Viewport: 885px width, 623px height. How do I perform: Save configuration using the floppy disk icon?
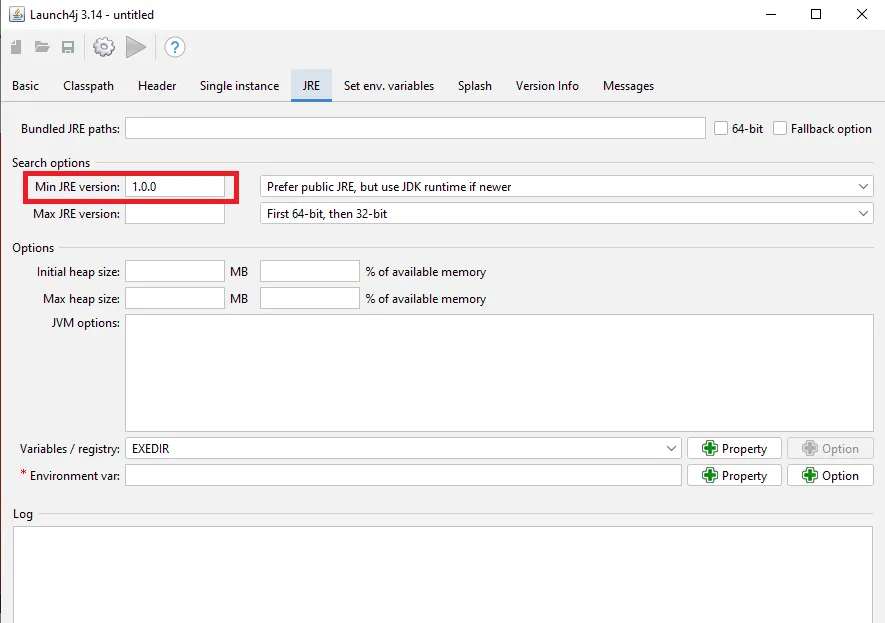(68, 47)
